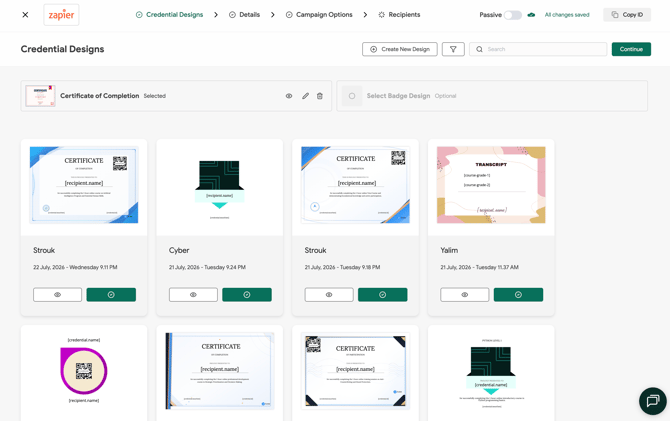This screenshot has width=670, height=421.
Task: Open the dark blue bordered certificate thumbnail
Action: coord(220,371)
